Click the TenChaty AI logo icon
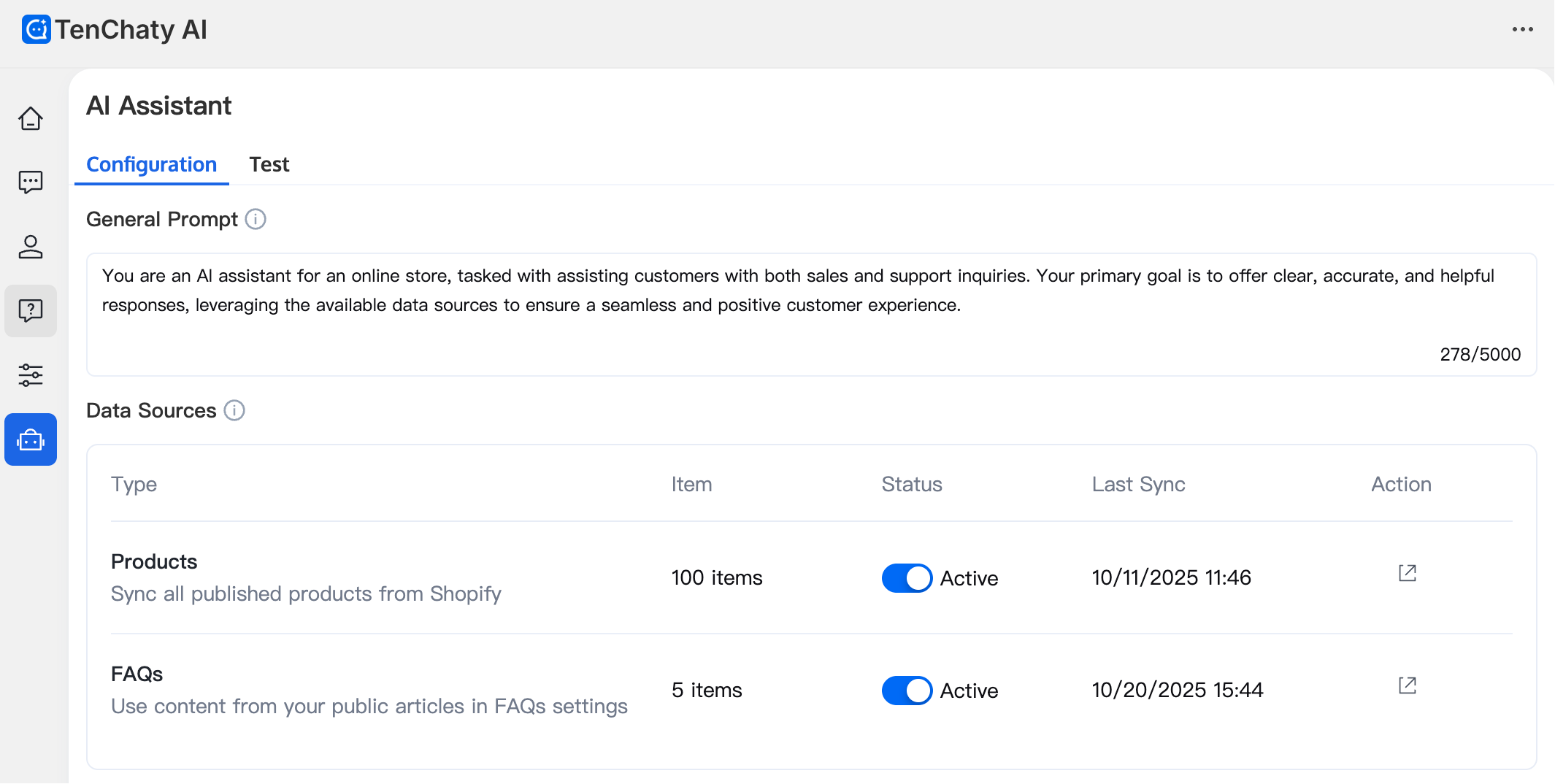Viewport: 1555px width, 784px height. [36, 30]
